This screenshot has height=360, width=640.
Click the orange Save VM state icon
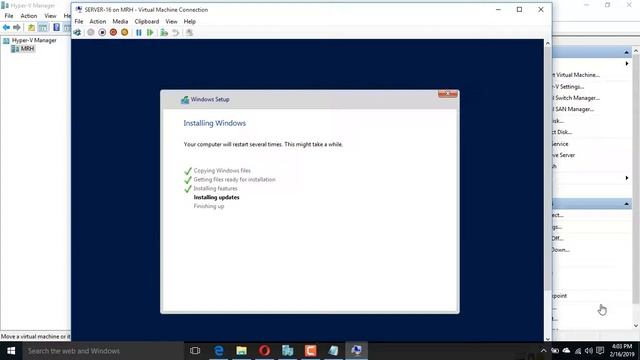point(124,32)
